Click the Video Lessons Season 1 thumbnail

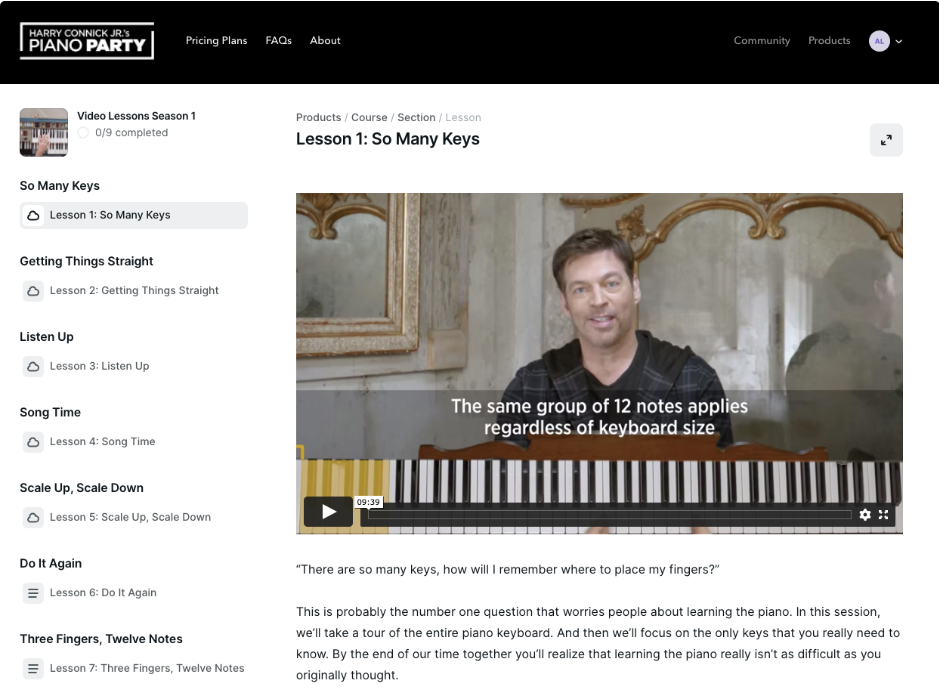point(44,132)
